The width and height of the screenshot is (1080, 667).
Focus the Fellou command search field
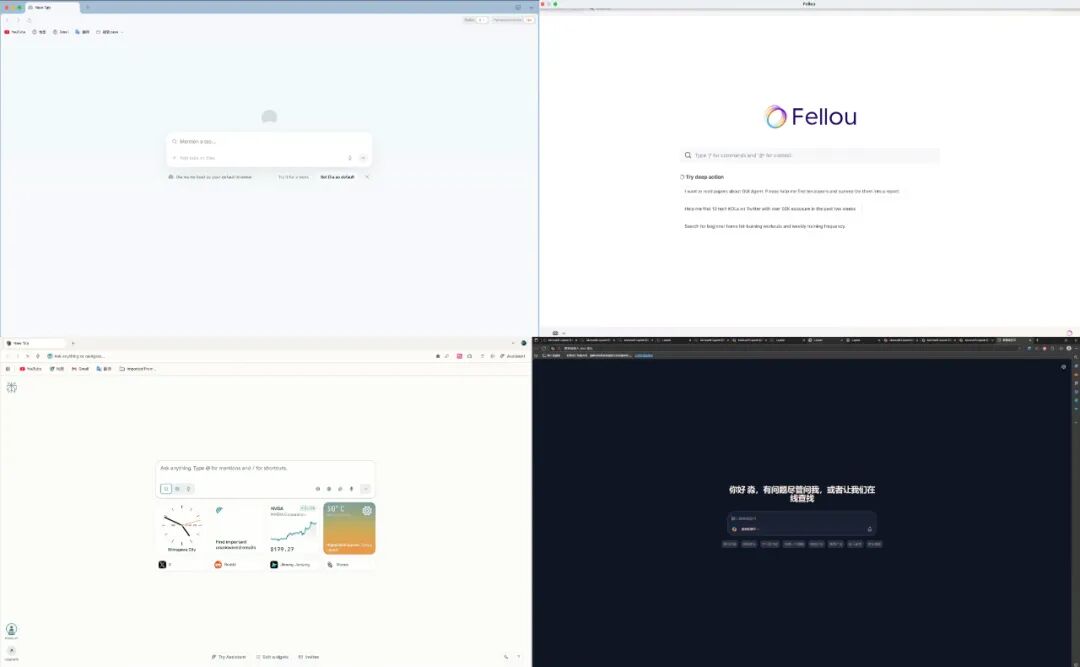tap(811, 155)
